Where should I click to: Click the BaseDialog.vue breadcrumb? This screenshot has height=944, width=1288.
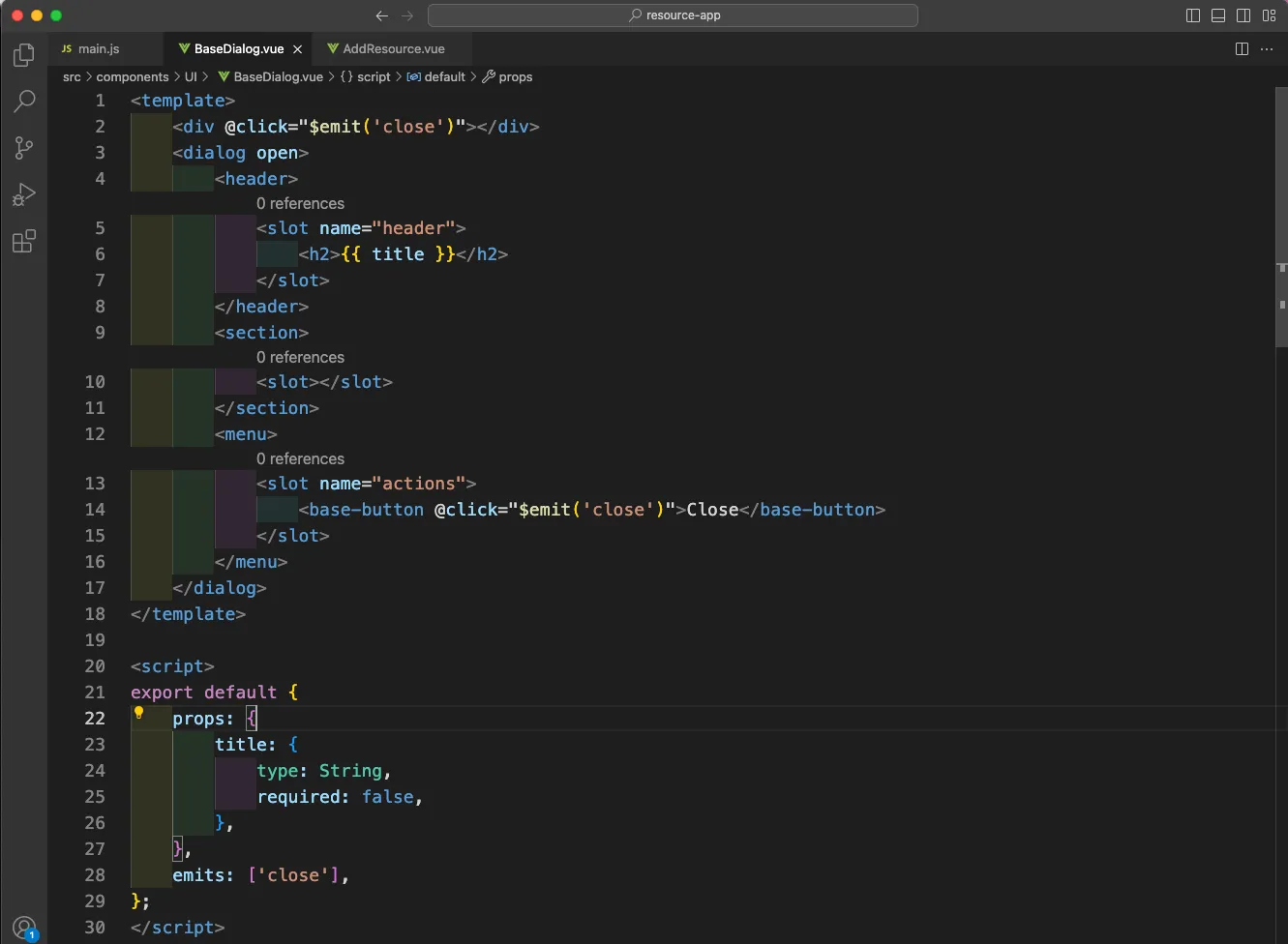pyautogui.click(x=270, y=76)
